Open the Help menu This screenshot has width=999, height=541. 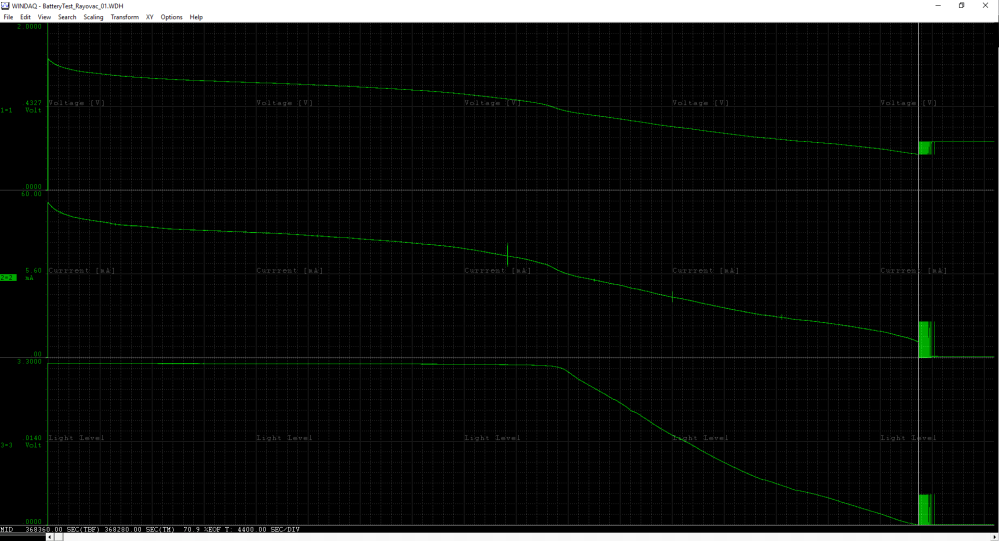196,17
